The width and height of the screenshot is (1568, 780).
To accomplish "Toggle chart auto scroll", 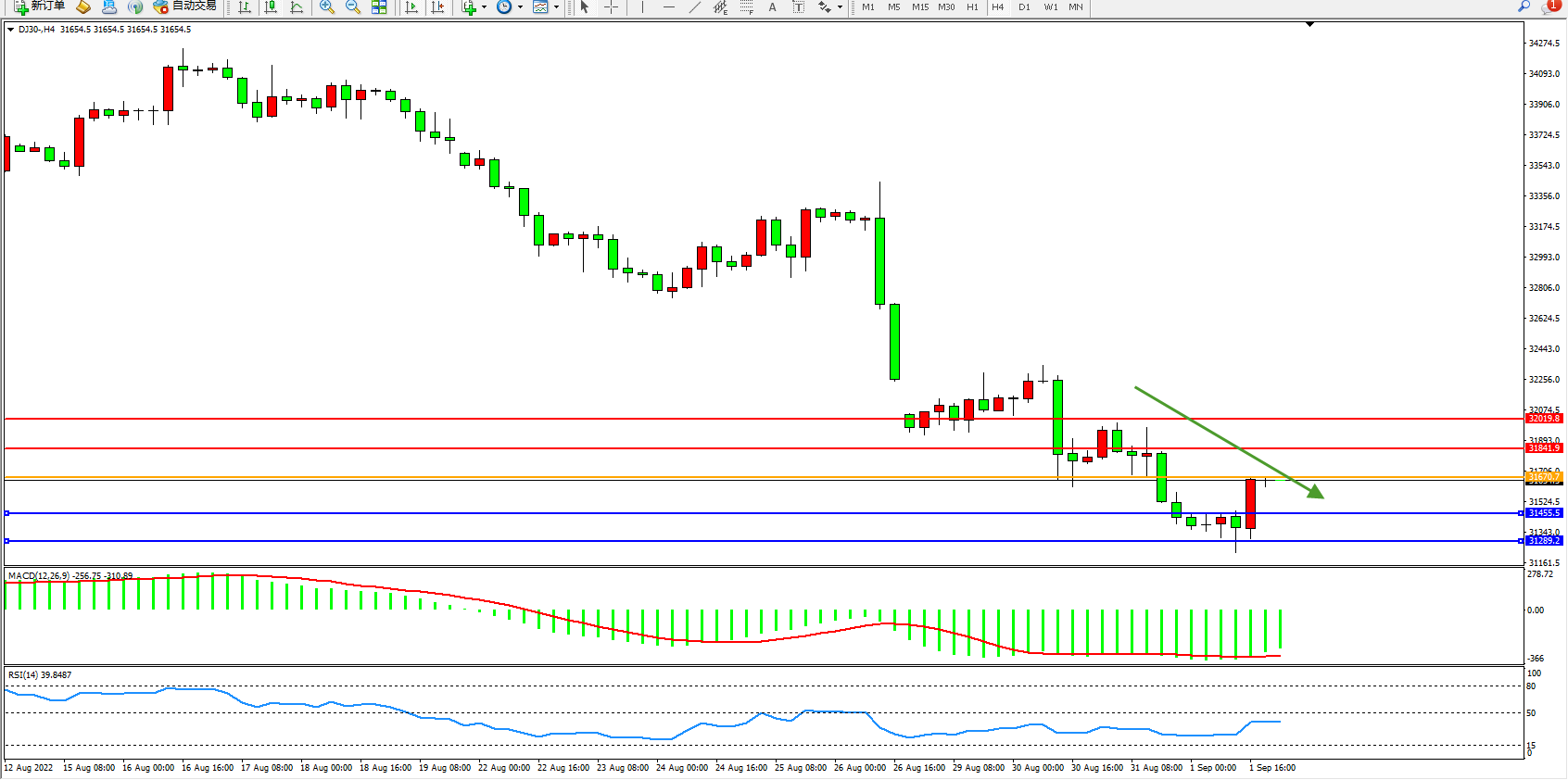I will [x=412, y=6].
